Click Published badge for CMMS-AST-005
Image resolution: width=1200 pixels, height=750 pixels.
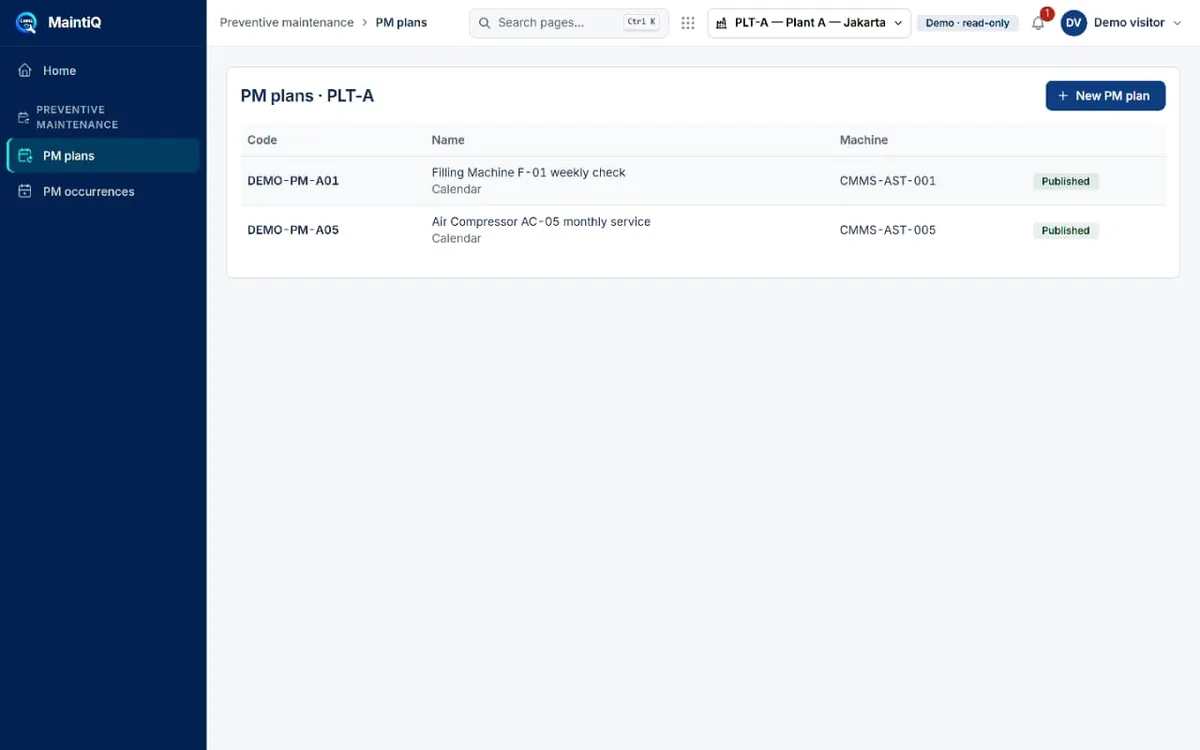[1065, 231]
